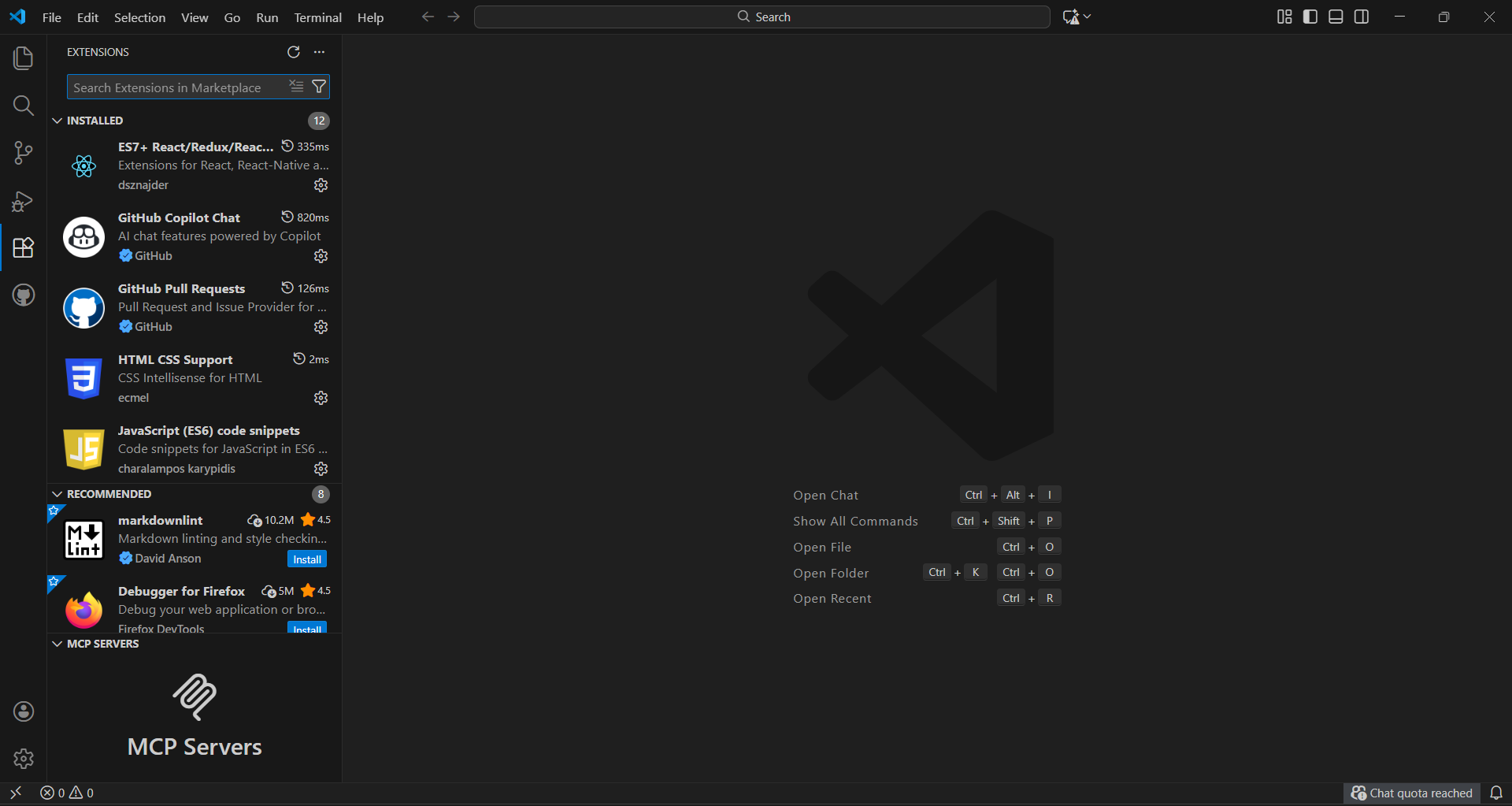Toggle the primary side bar

click(1310, 17)
